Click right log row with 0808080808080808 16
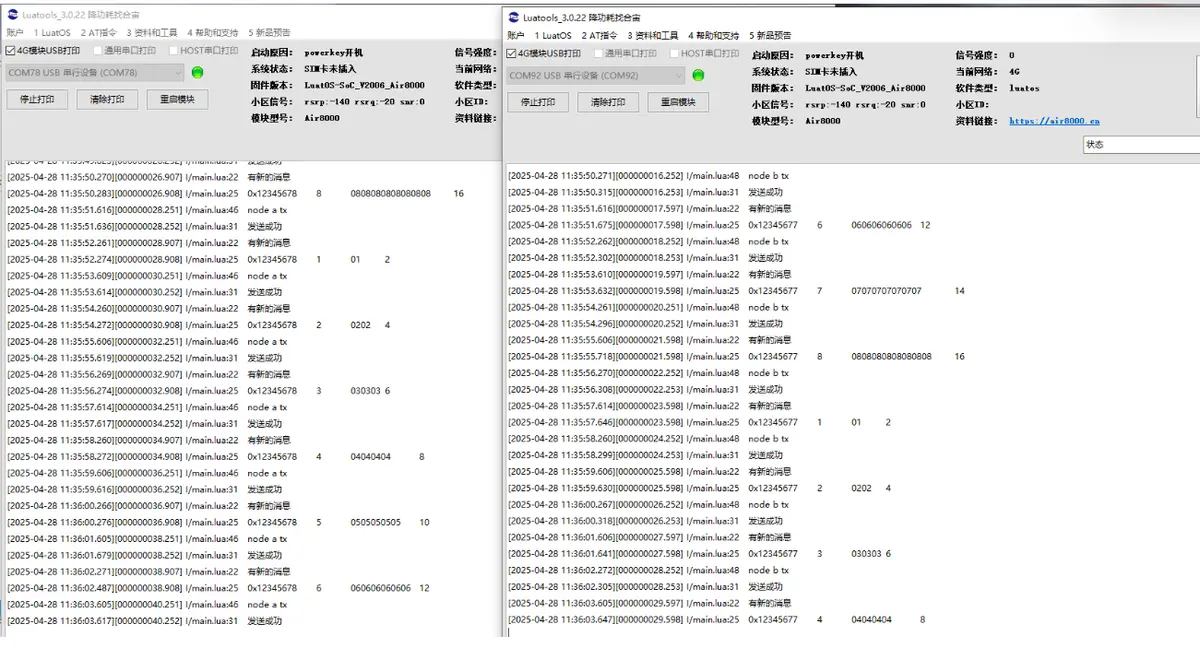Screen dimensions: 1200x648 coord(737,356)
